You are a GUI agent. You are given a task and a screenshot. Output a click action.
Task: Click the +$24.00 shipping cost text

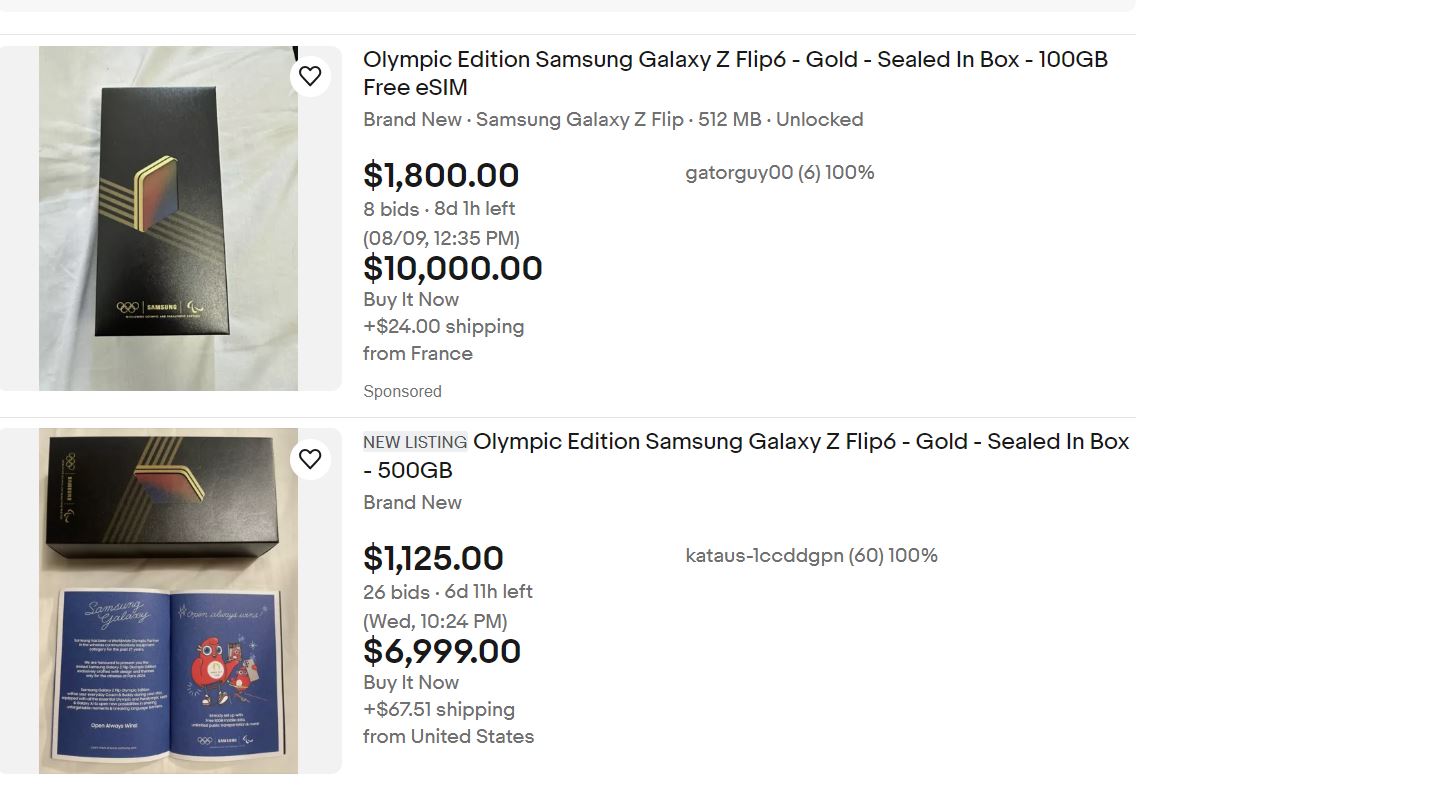pos(444,326)
